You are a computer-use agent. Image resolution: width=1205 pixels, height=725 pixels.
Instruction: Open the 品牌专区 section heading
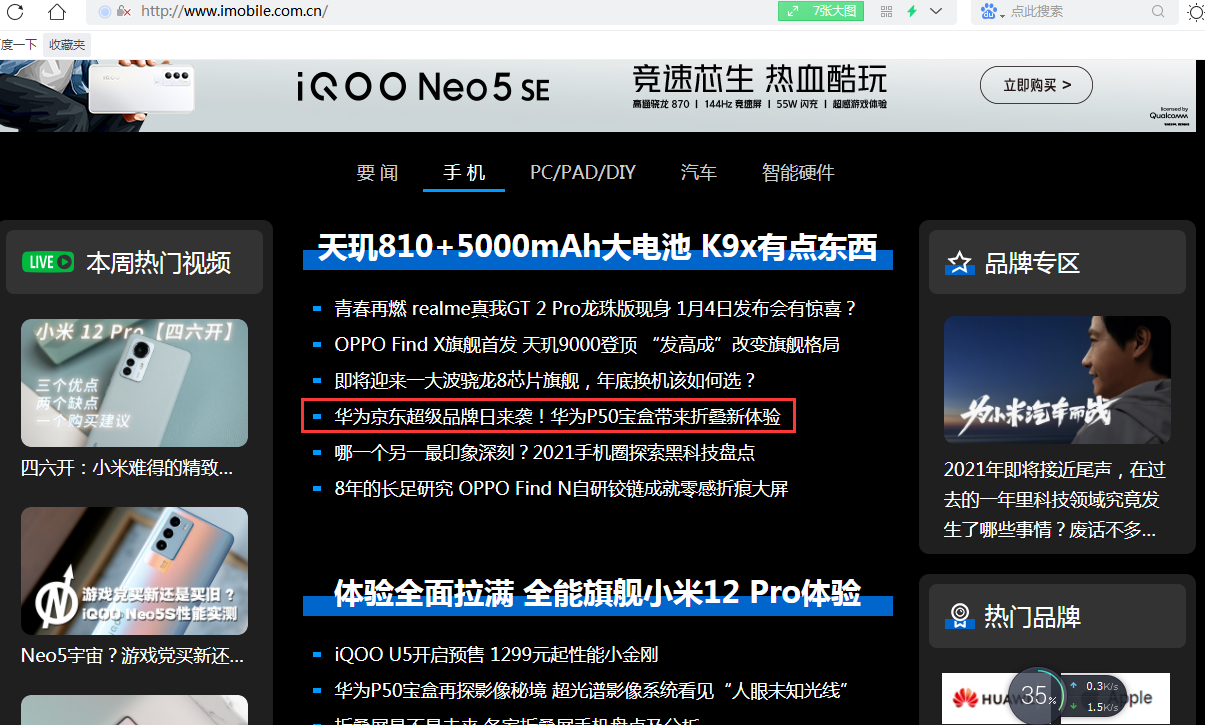(x=1033, y=263)
